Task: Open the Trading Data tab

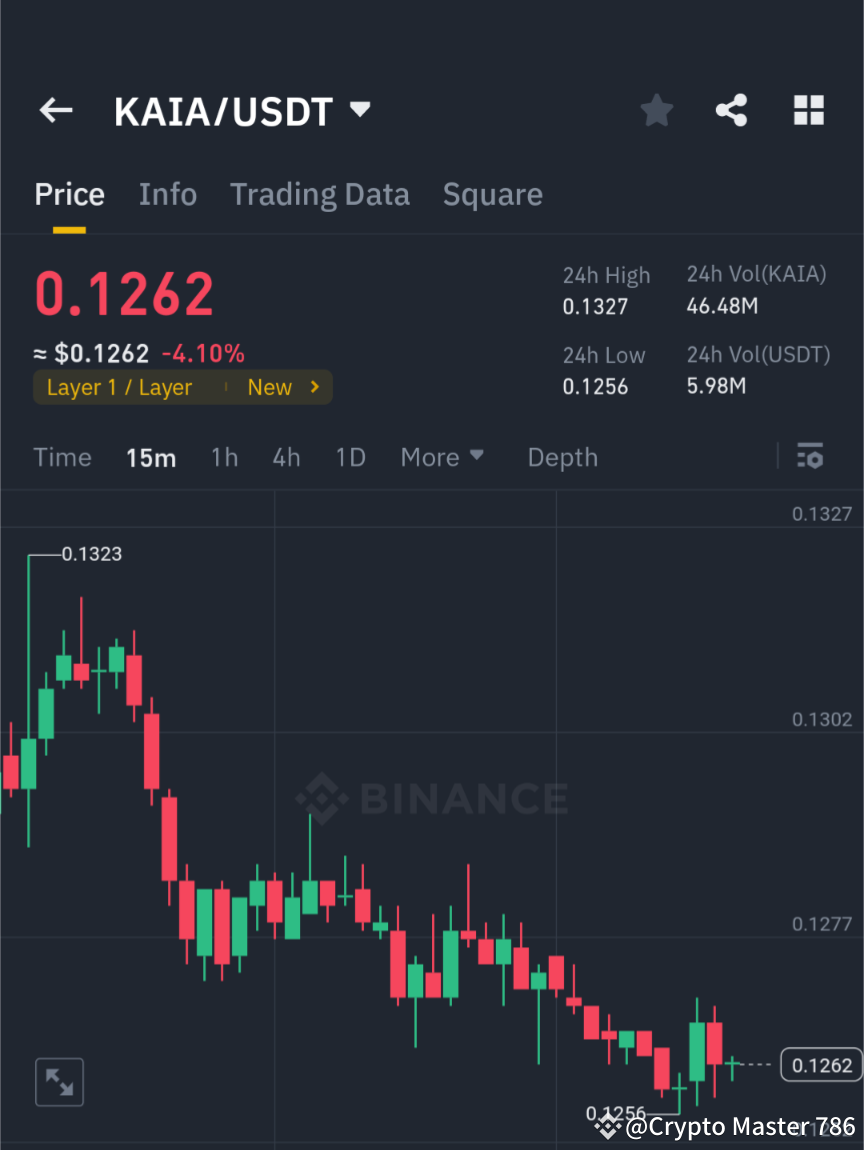Action: [x=319, y=194]
